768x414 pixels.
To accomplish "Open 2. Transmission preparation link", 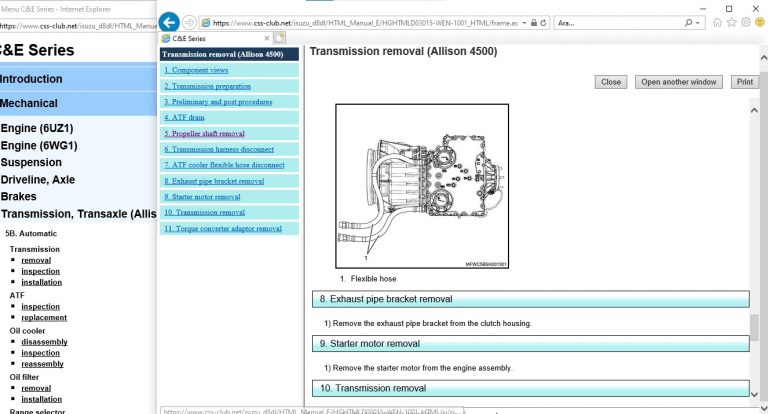I will 207,86.
